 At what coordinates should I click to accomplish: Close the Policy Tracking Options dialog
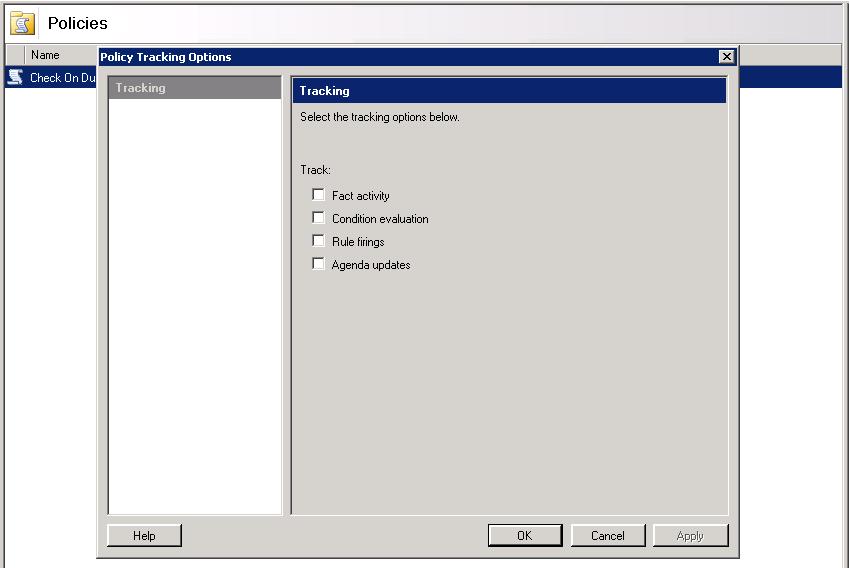click(x=726, y=56)
